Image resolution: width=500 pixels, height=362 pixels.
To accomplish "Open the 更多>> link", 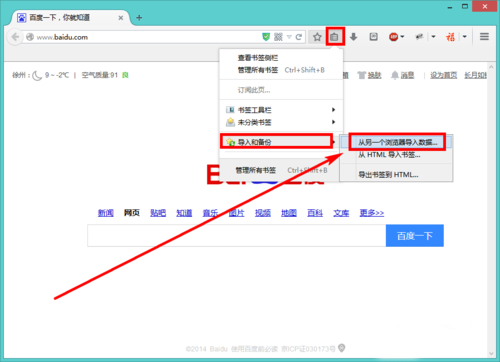I will pyautogui.click(x=372, y=213).
